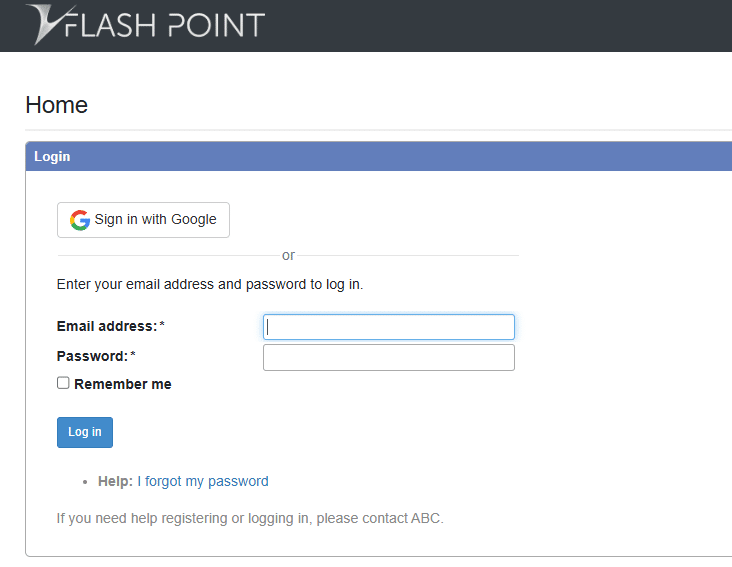Image resolution: width=732 pixels, height=567 pixels.
Task: Click the Password field label
Action: pos(92,356)
